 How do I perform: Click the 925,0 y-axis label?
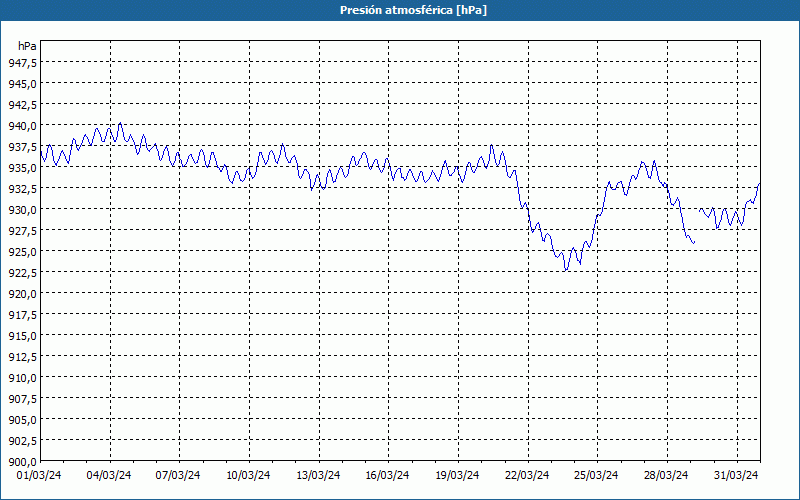coord(22,252)
